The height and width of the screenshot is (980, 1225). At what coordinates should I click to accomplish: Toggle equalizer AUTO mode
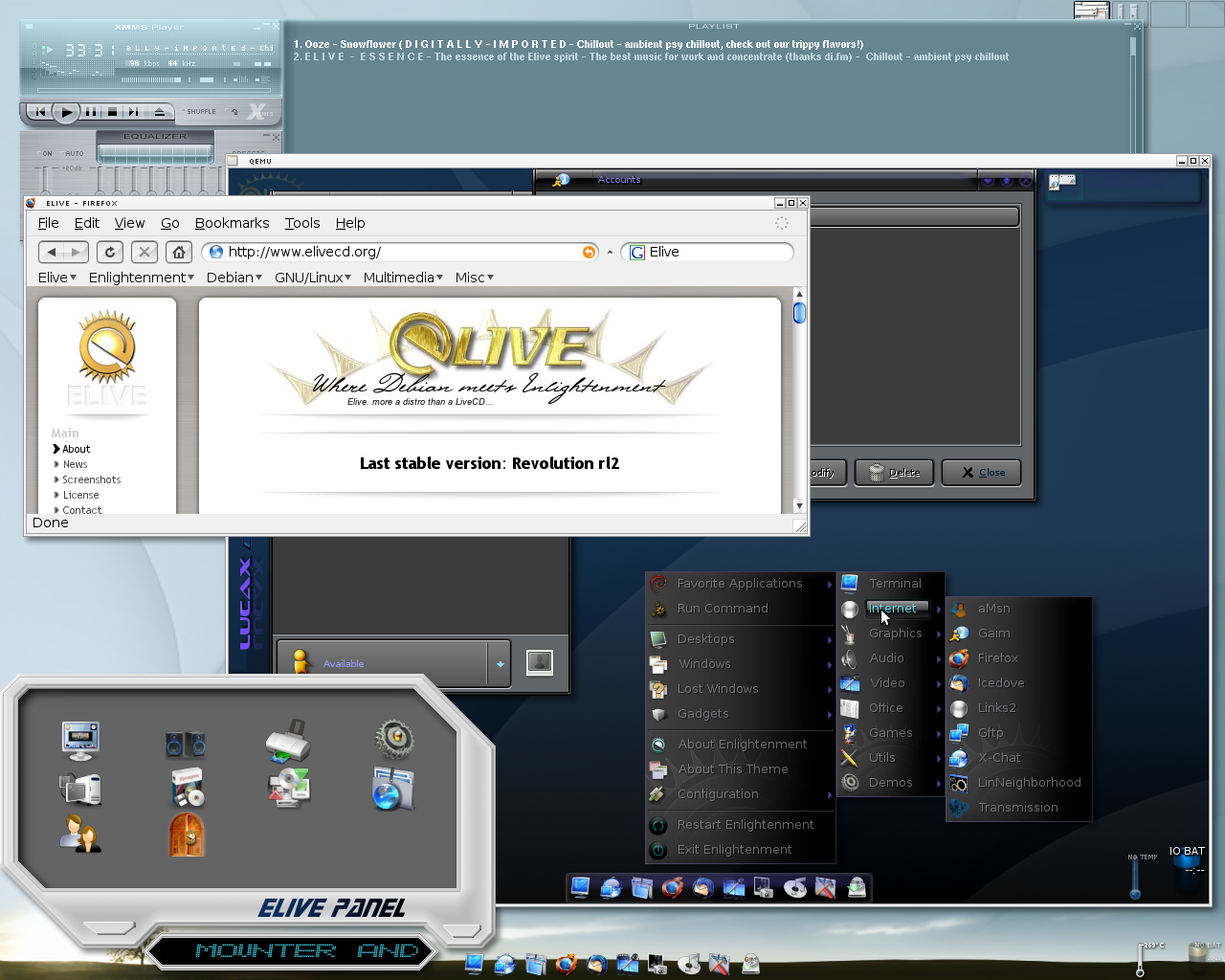tap(74, 153)
